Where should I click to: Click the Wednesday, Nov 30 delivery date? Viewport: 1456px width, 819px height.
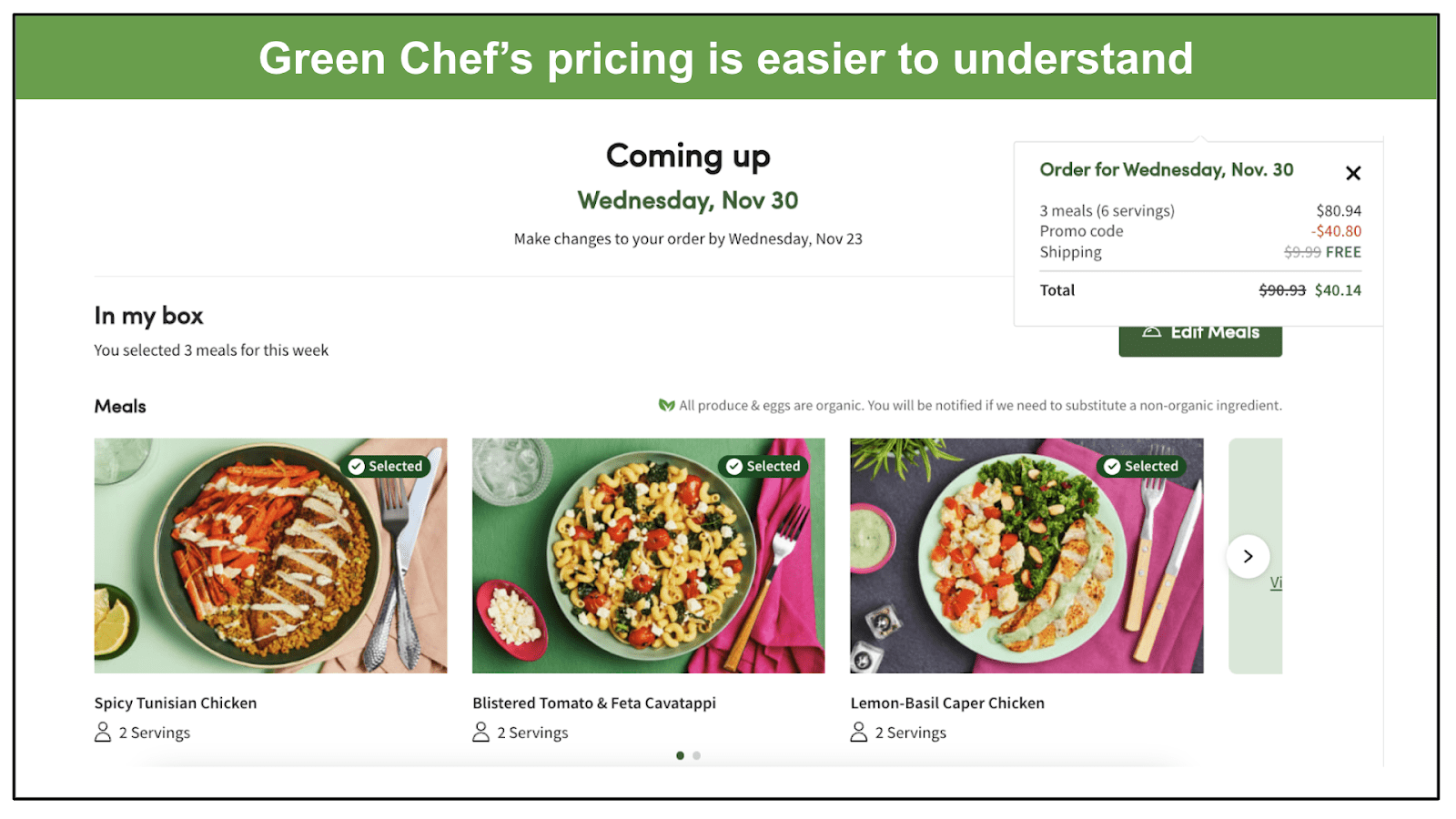[688, 200]
